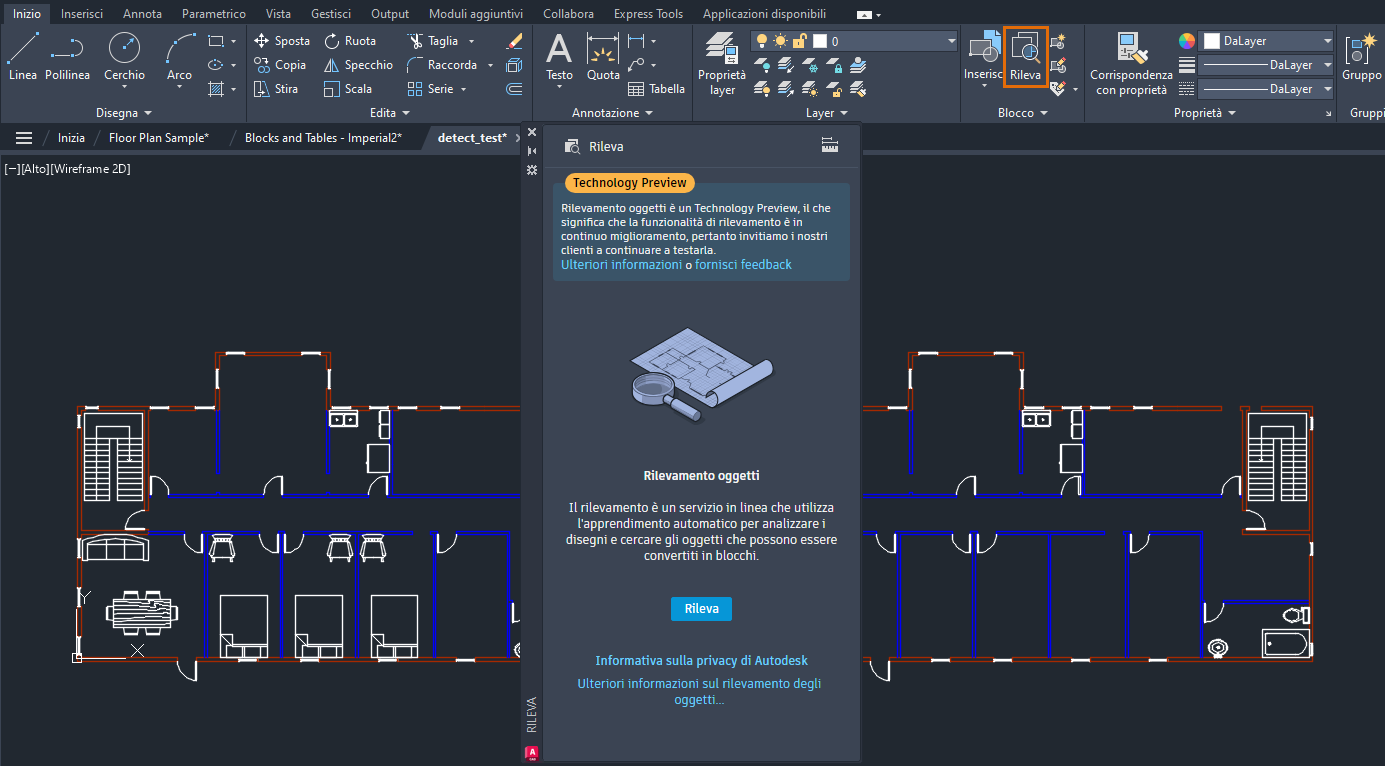
Task: Toggle layer freeze sun icon in layer dropdown
Action: [780, 41]
